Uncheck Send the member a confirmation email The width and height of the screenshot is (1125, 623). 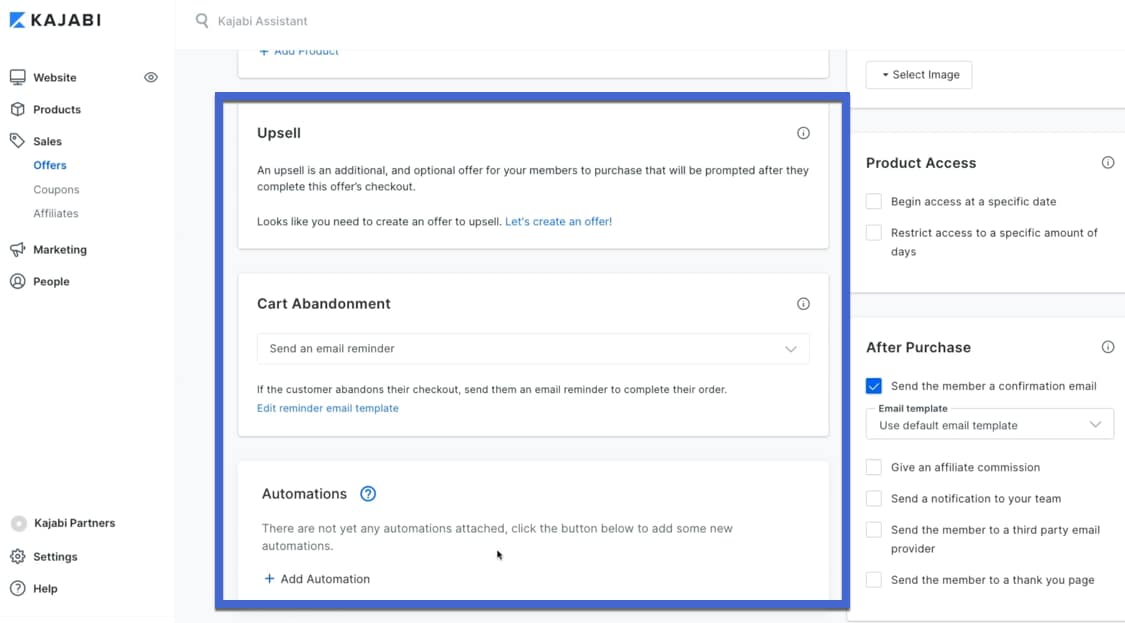point(874,386)
